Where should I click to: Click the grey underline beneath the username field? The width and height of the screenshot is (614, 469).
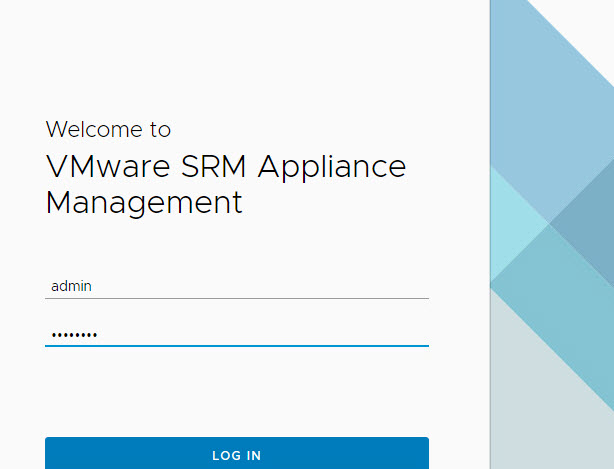click(236, 298)
